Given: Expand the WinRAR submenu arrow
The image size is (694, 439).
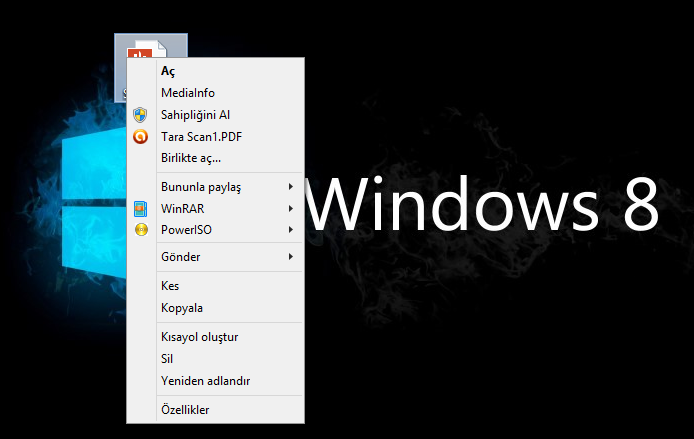Looking at the screenshot, I should point(291,208).
